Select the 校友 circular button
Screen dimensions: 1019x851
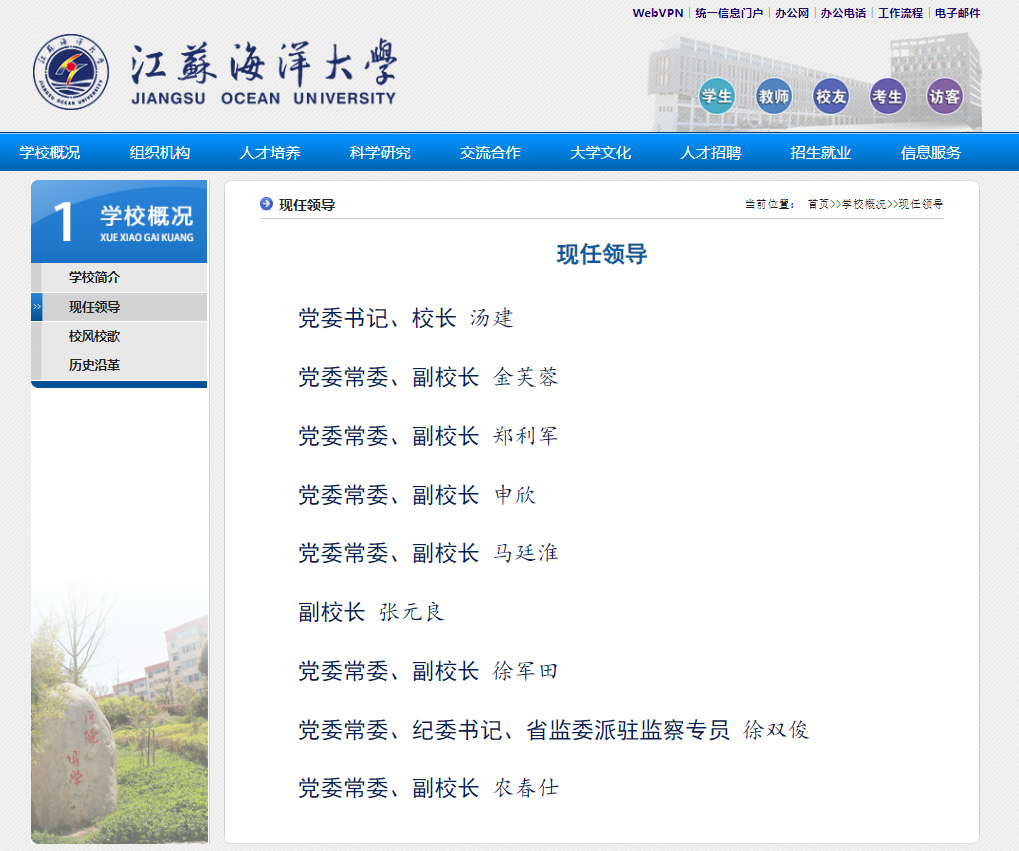[x=830, y=96]
